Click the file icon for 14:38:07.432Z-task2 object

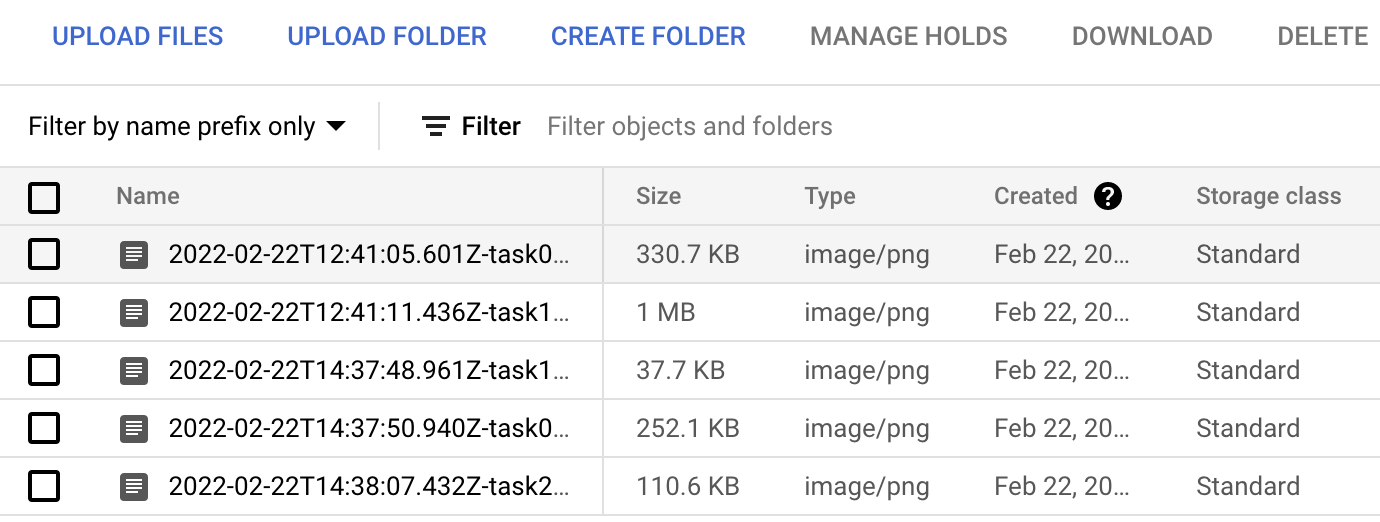pos(134,487)
